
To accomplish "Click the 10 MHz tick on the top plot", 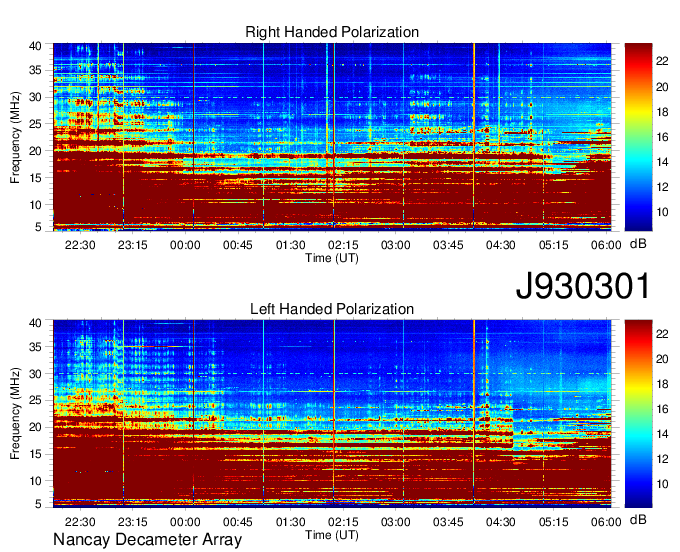I will coord(35,205).
